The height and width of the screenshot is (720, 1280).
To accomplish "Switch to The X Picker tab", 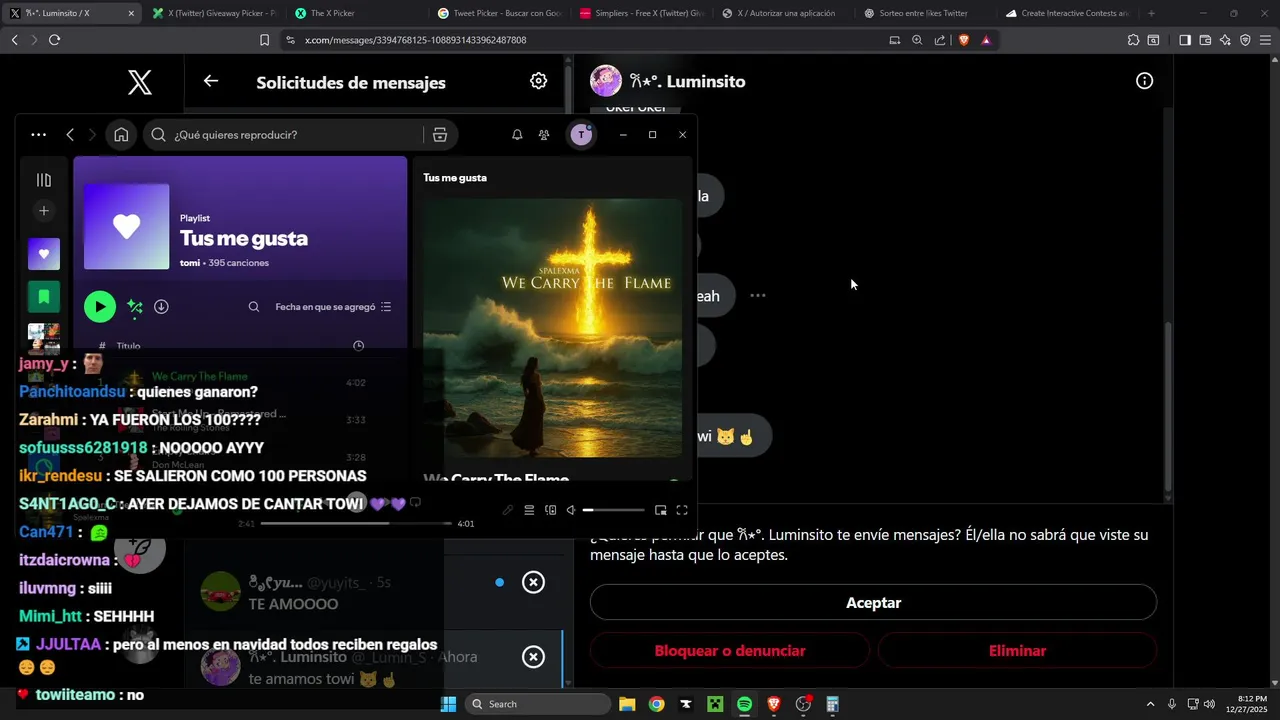I will coord(357,13).
